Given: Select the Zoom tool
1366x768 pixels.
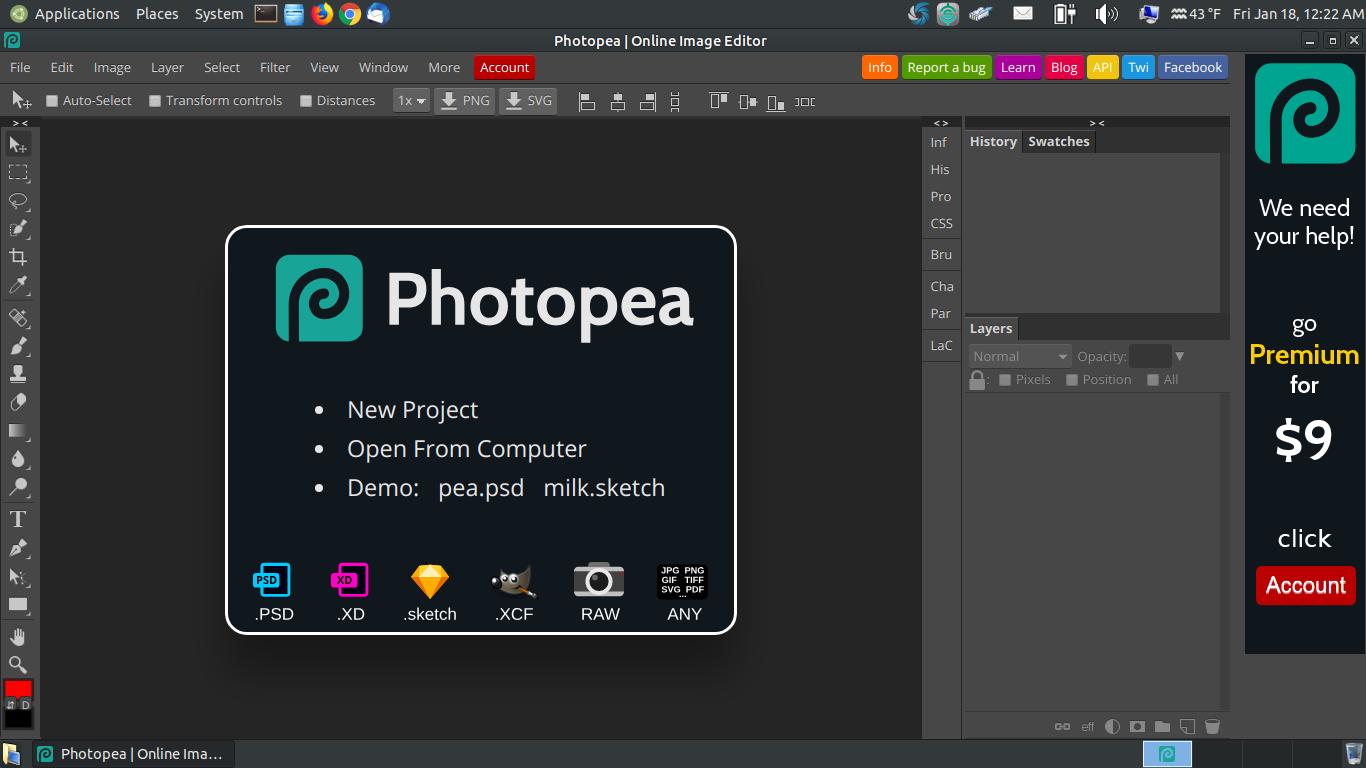Looking at the screenshot, I should [x=18, y=665].
